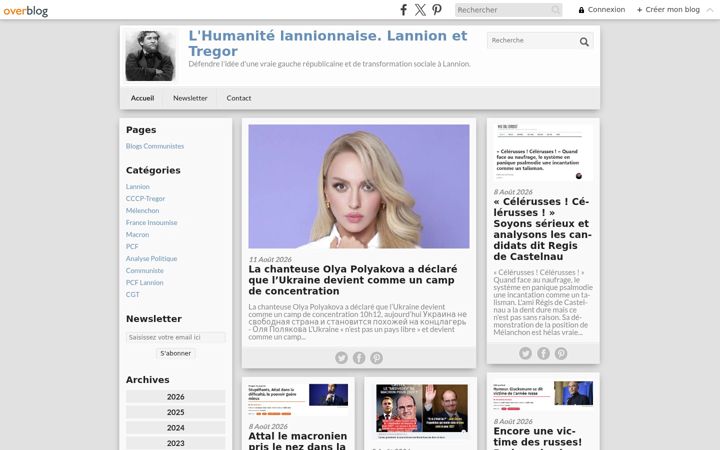Click the S'abonner button
720x450 pixels.
[175, 353]
